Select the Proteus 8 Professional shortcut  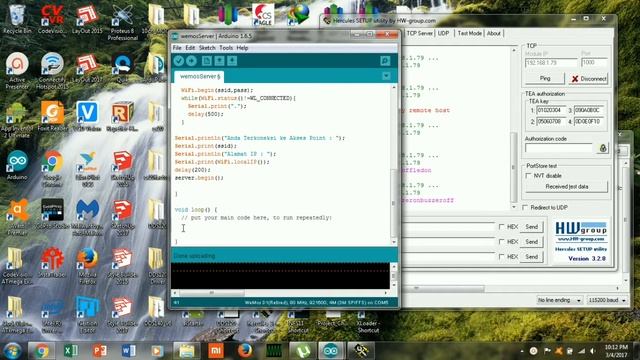[122, 23]
